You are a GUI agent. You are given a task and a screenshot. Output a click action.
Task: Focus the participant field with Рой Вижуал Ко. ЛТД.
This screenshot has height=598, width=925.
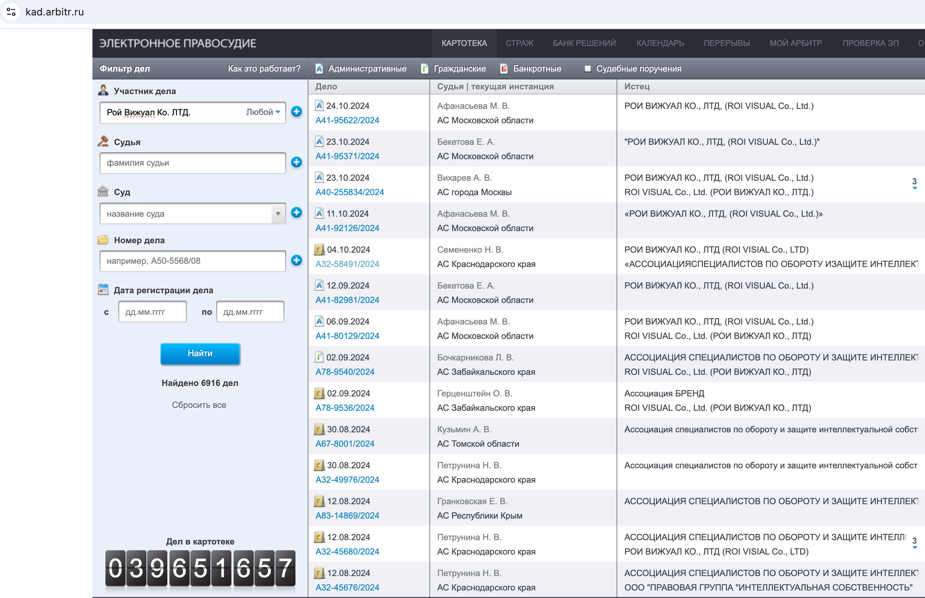193,112
